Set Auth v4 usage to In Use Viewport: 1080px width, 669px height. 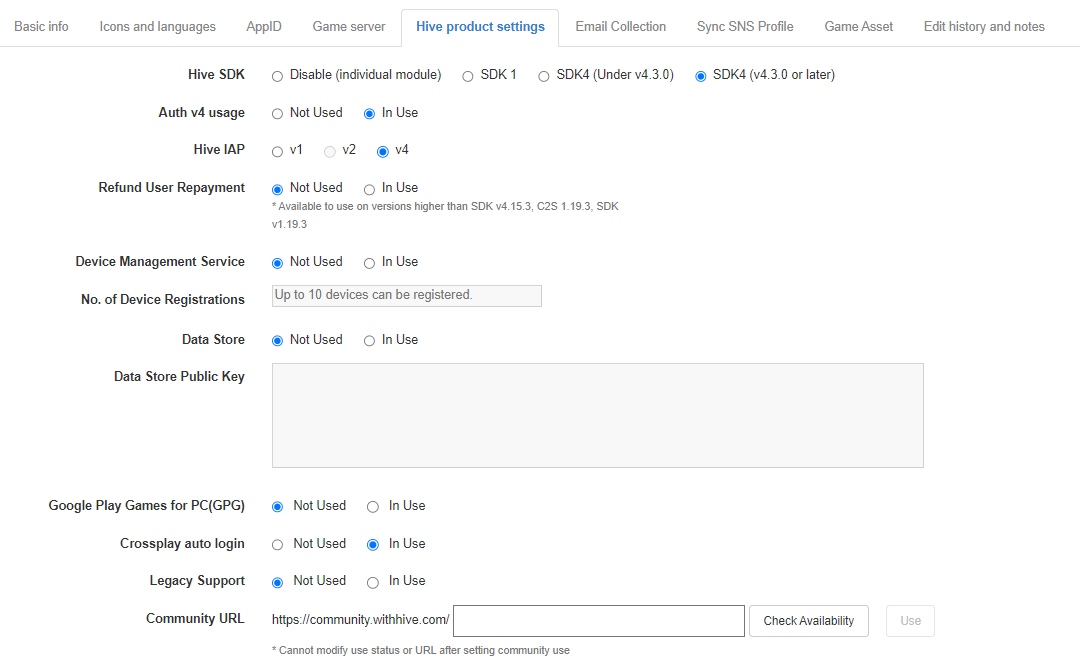coord(369,114)
